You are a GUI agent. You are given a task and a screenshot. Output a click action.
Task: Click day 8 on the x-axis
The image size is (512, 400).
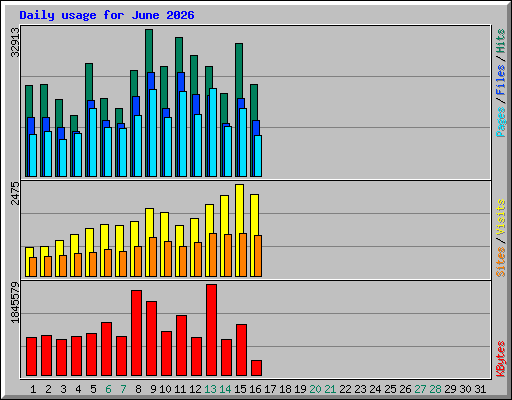(138, 389)
